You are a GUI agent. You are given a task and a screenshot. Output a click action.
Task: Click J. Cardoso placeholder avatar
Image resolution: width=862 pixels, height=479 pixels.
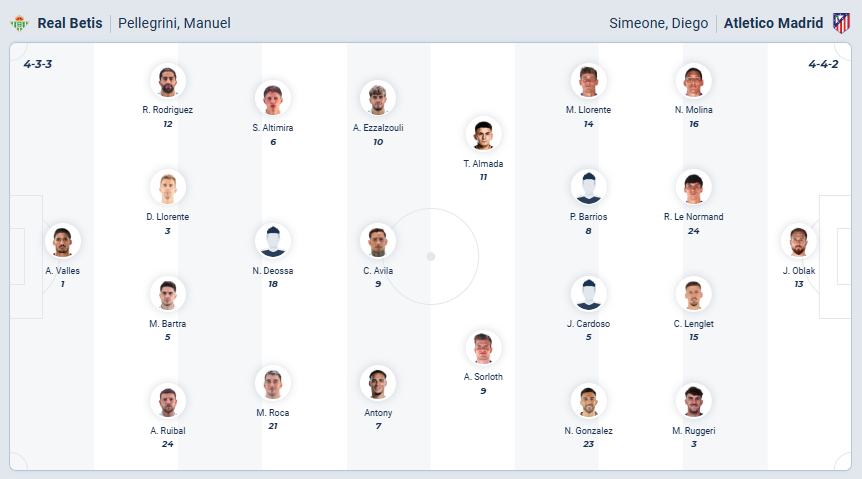click(588, 294)
